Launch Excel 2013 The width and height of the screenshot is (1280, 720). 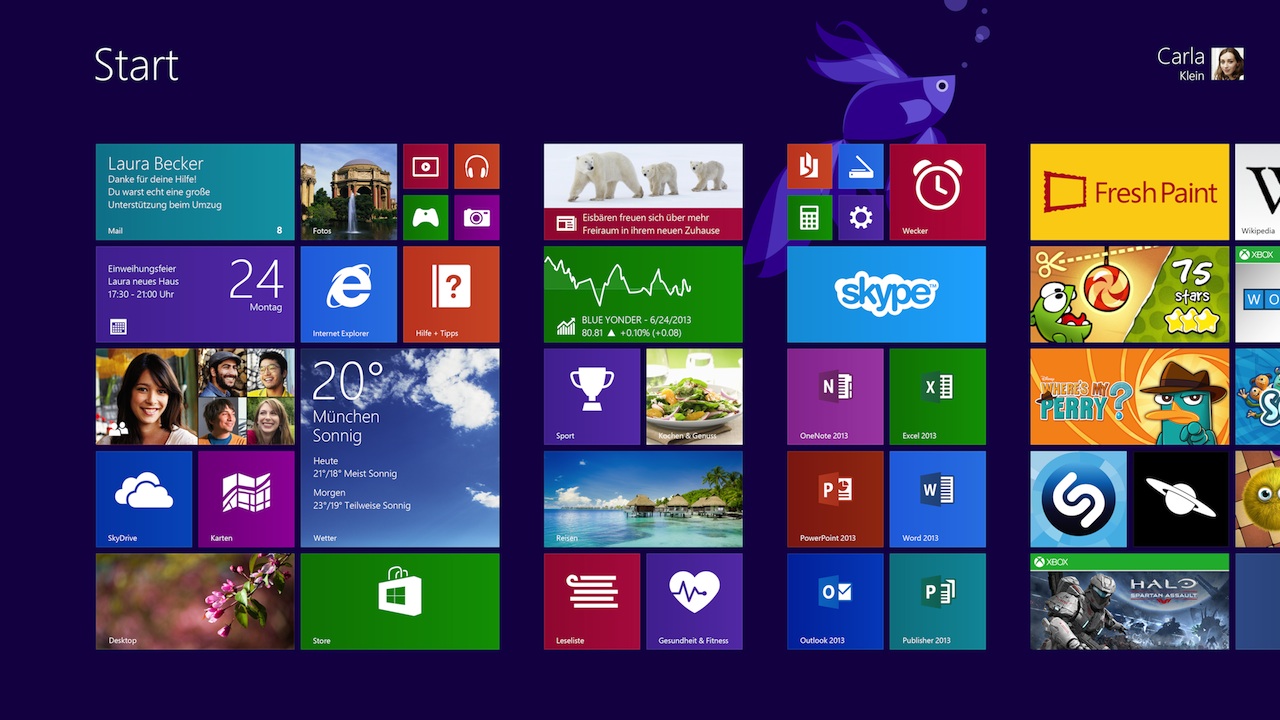click(x=938, y=397)
